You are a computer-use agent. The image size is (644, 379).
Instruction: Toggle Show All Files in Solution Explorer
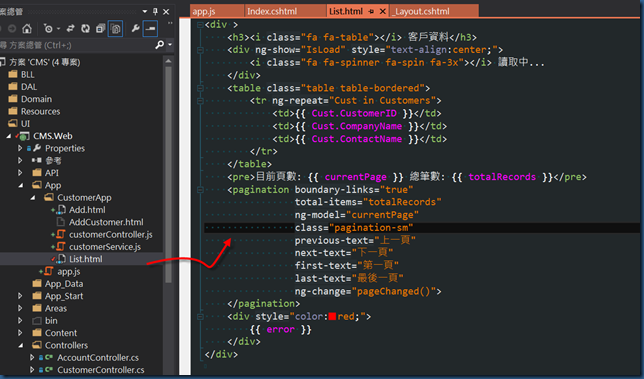[115, 28]
